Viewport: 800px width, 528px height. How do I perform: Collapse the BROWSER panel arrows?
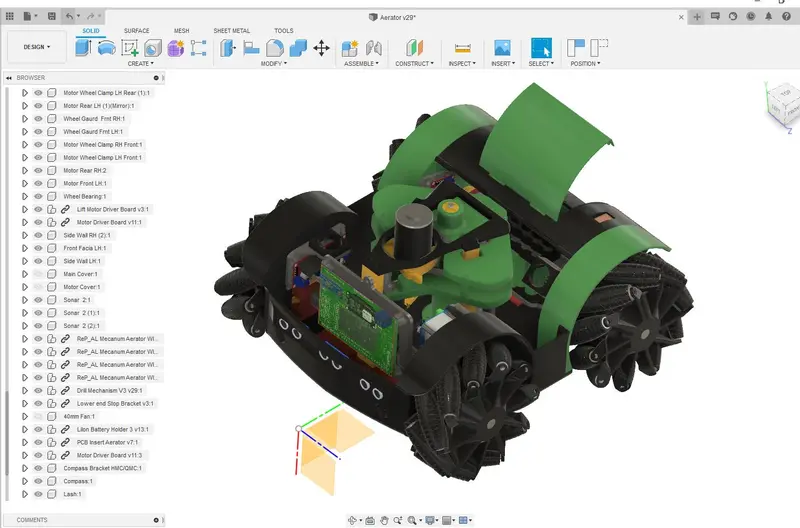(x=9, y=78)
